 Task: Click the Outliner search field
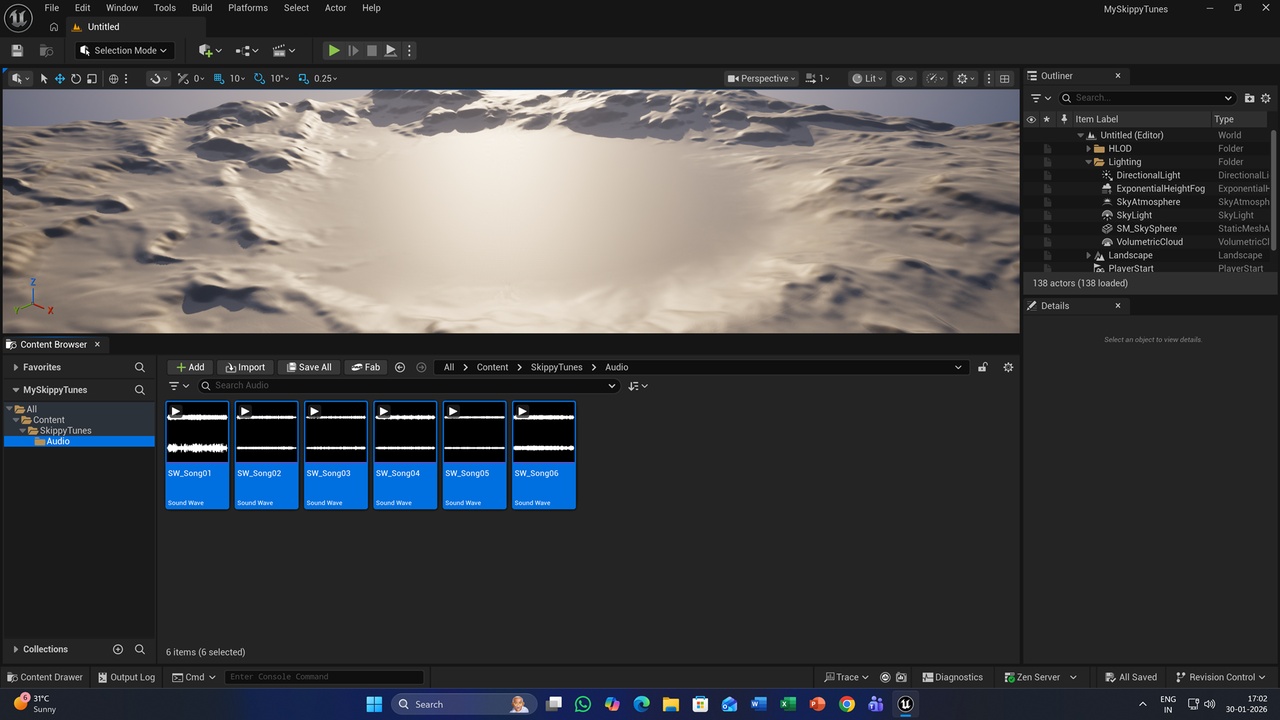[1148, 98]
